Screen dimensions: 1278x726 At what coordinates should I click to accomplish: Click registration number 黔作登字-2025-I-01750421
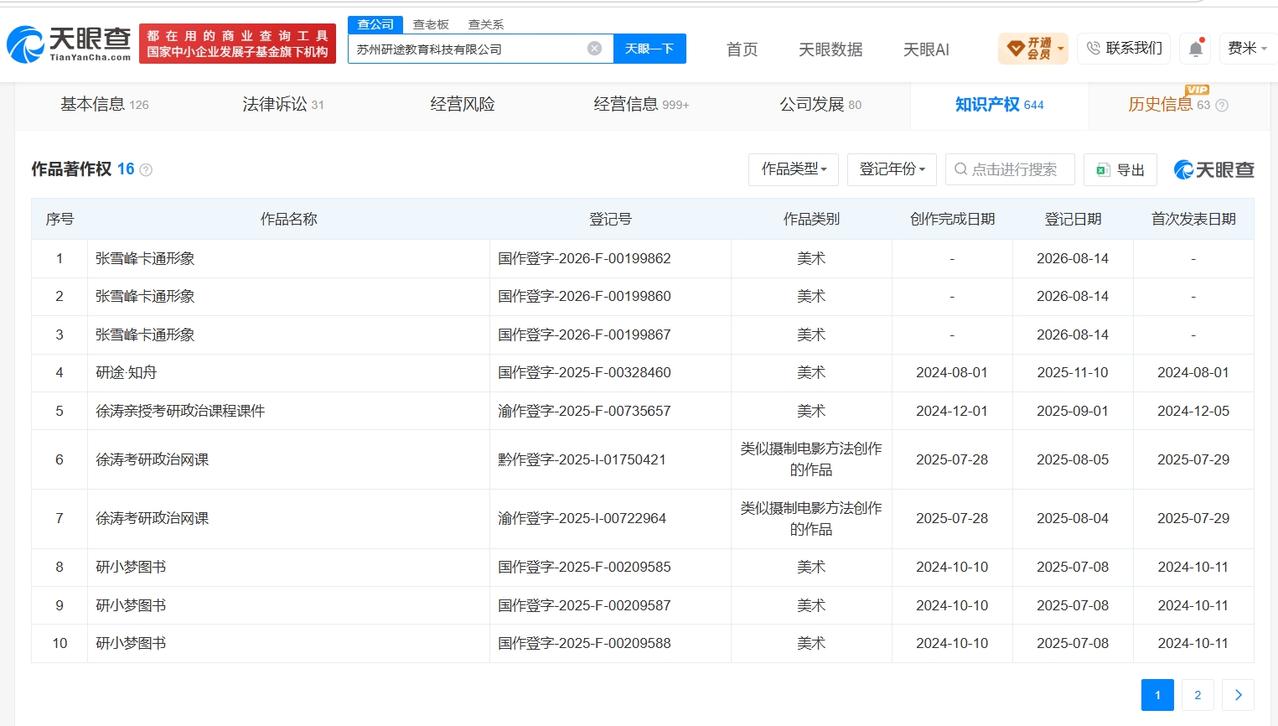[x=582, y=459]
